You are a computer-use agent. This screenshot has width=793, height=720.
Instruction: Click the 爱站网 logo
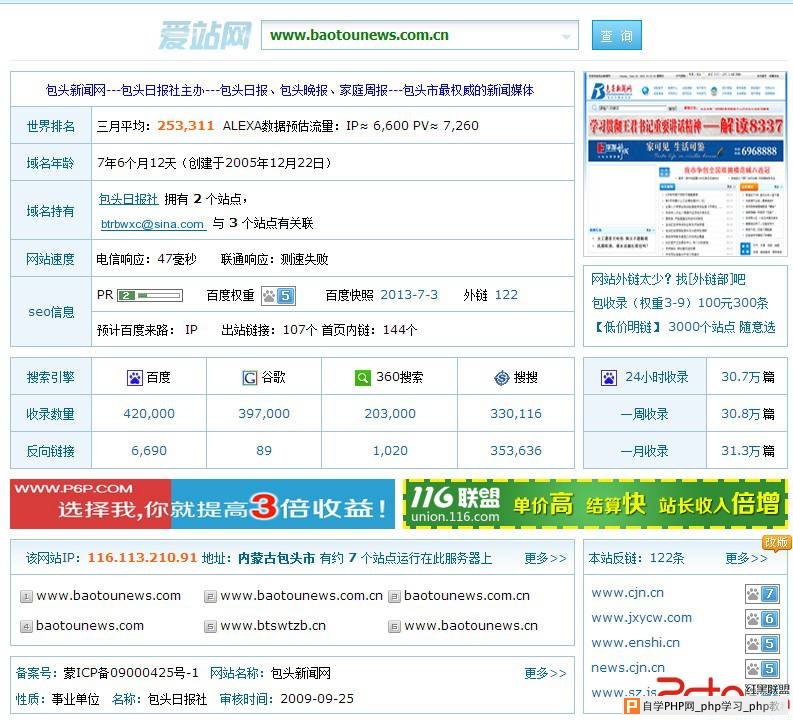[205, 35]
